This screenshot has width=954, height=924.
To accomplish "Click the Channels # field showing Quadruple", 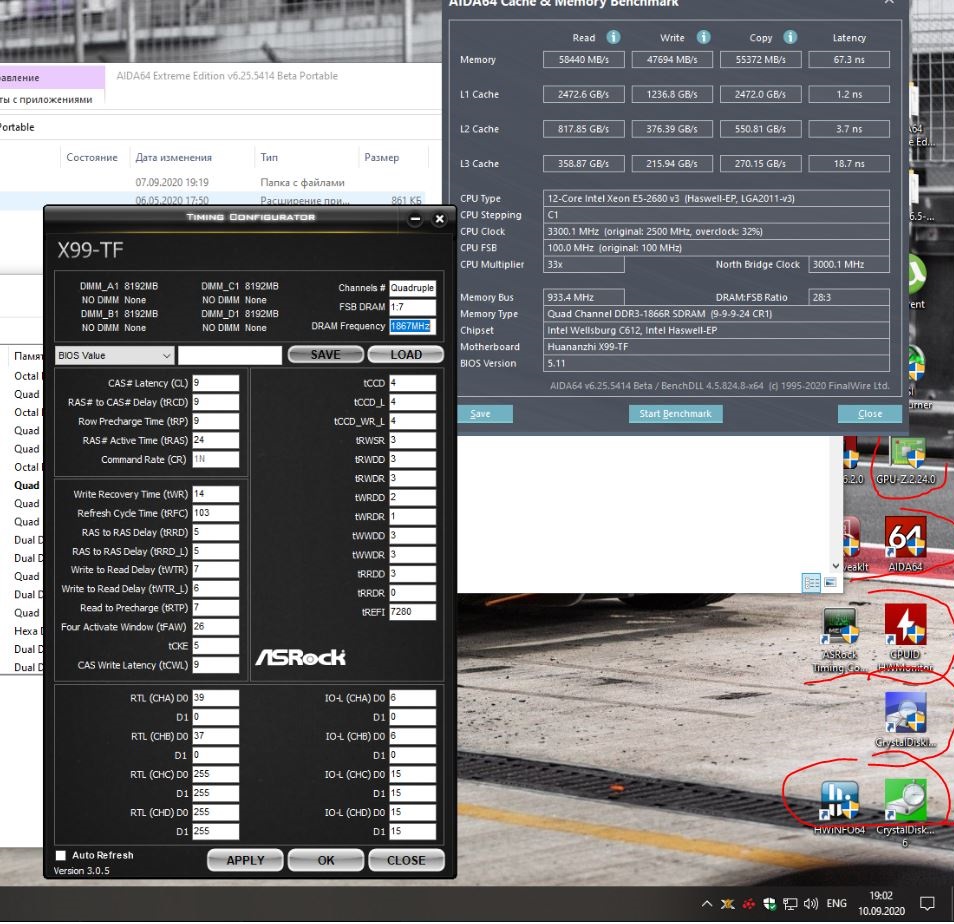I will click(413, 288).
